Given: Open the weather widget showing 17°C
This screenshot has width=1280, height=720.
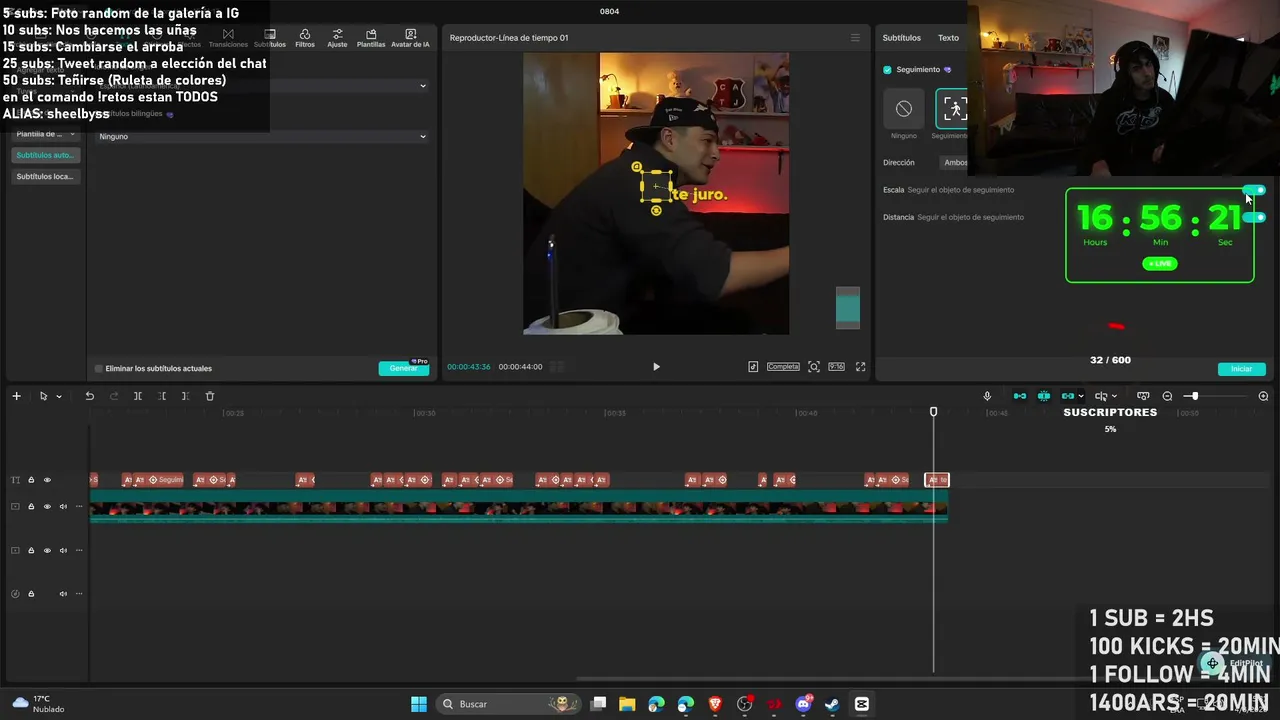Looking at the screenshot, I should (x=38, y=704).
